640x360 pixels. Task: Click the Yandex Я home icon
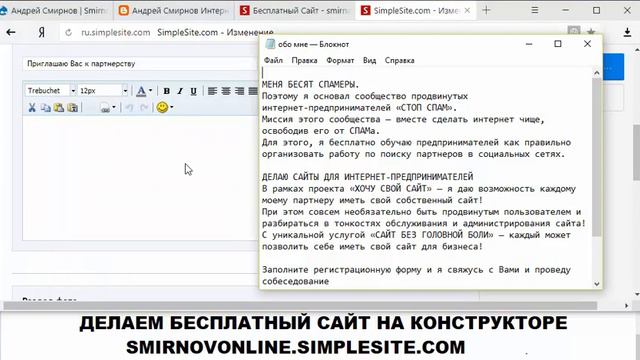coord(42,32)
